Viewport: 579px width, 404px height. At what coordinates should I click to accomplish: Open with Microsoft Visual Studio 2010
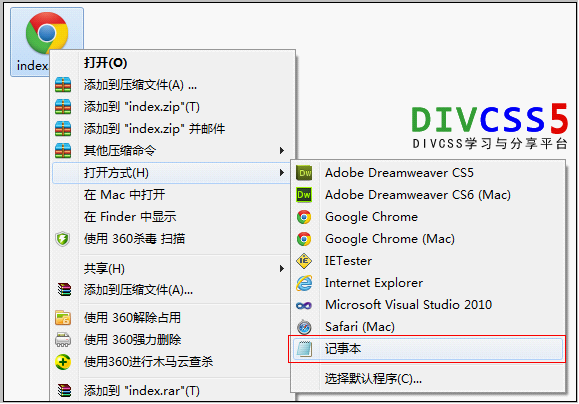coord(428,305)
